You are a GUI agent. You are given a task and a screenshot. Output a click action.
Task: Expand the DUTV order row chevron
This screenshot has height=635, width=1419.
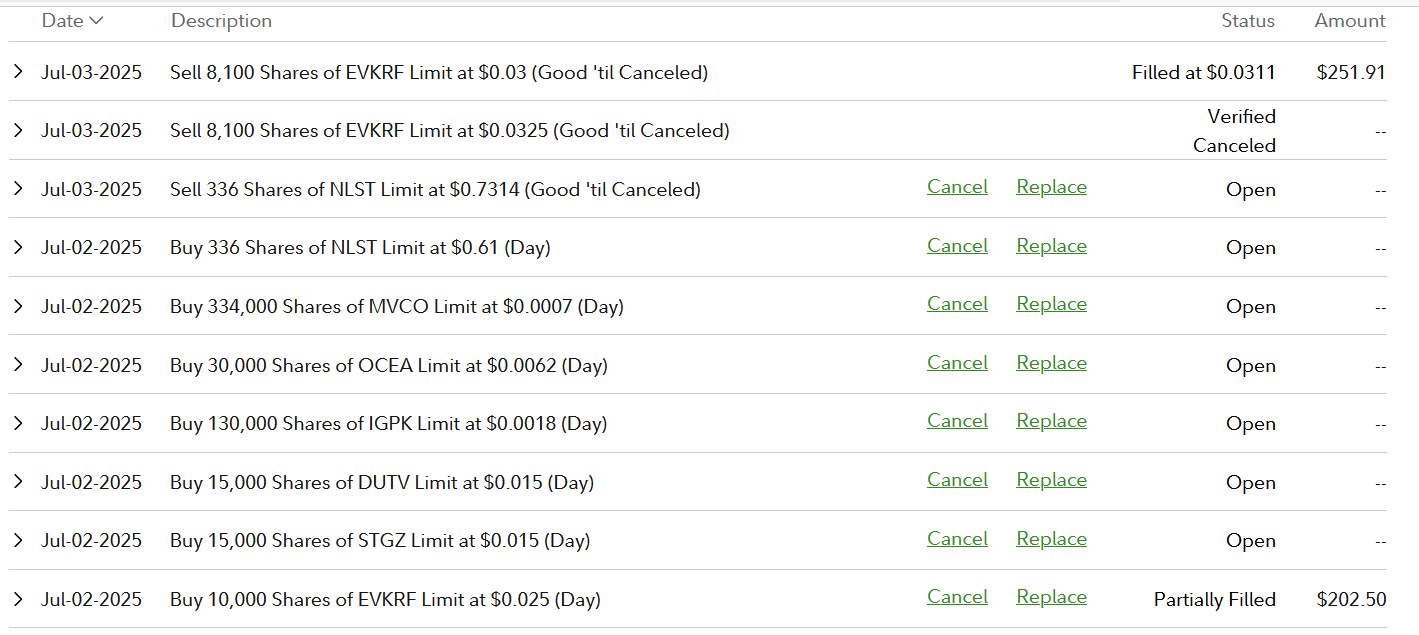point(18,482)
